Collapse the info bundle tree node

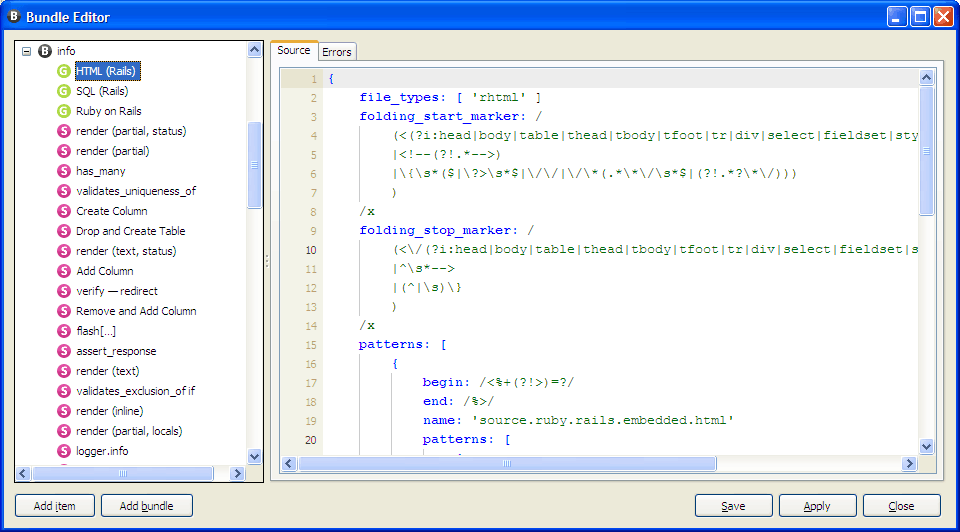[x=27, y=51]
